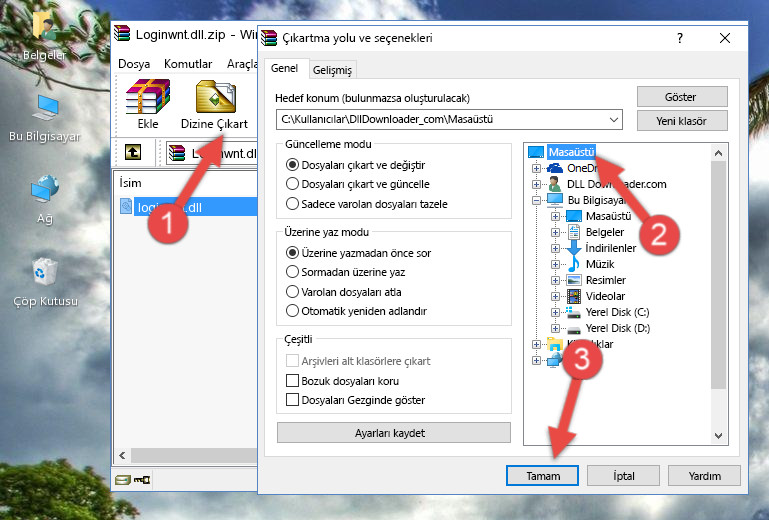Open Bu Bilgisayar desktop icon
Screen dimensions: 769x520
[44, 115]
